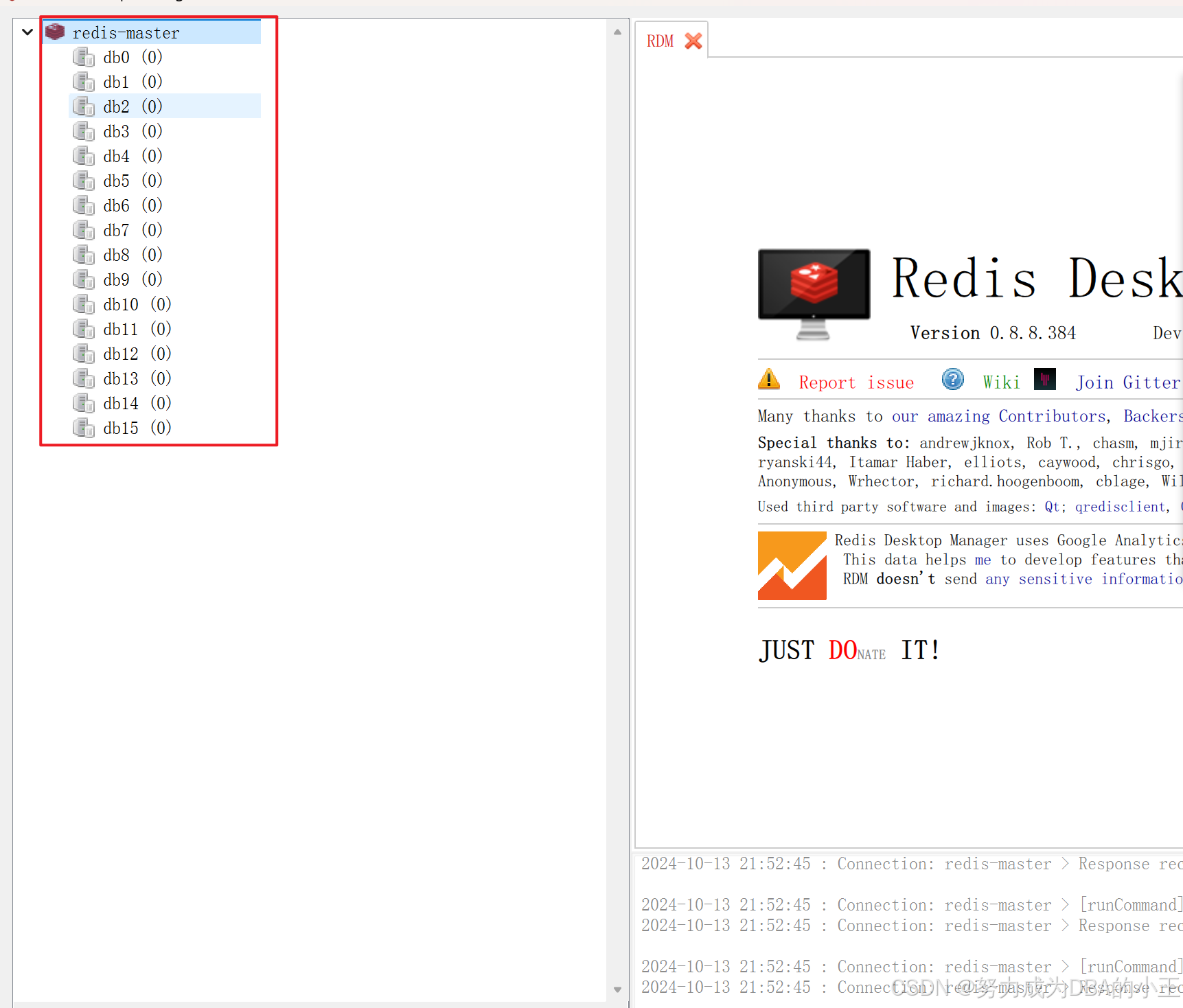Select tree row db1 (0)
This screenshot has height=1008, width=1183.
coord(165,82)
